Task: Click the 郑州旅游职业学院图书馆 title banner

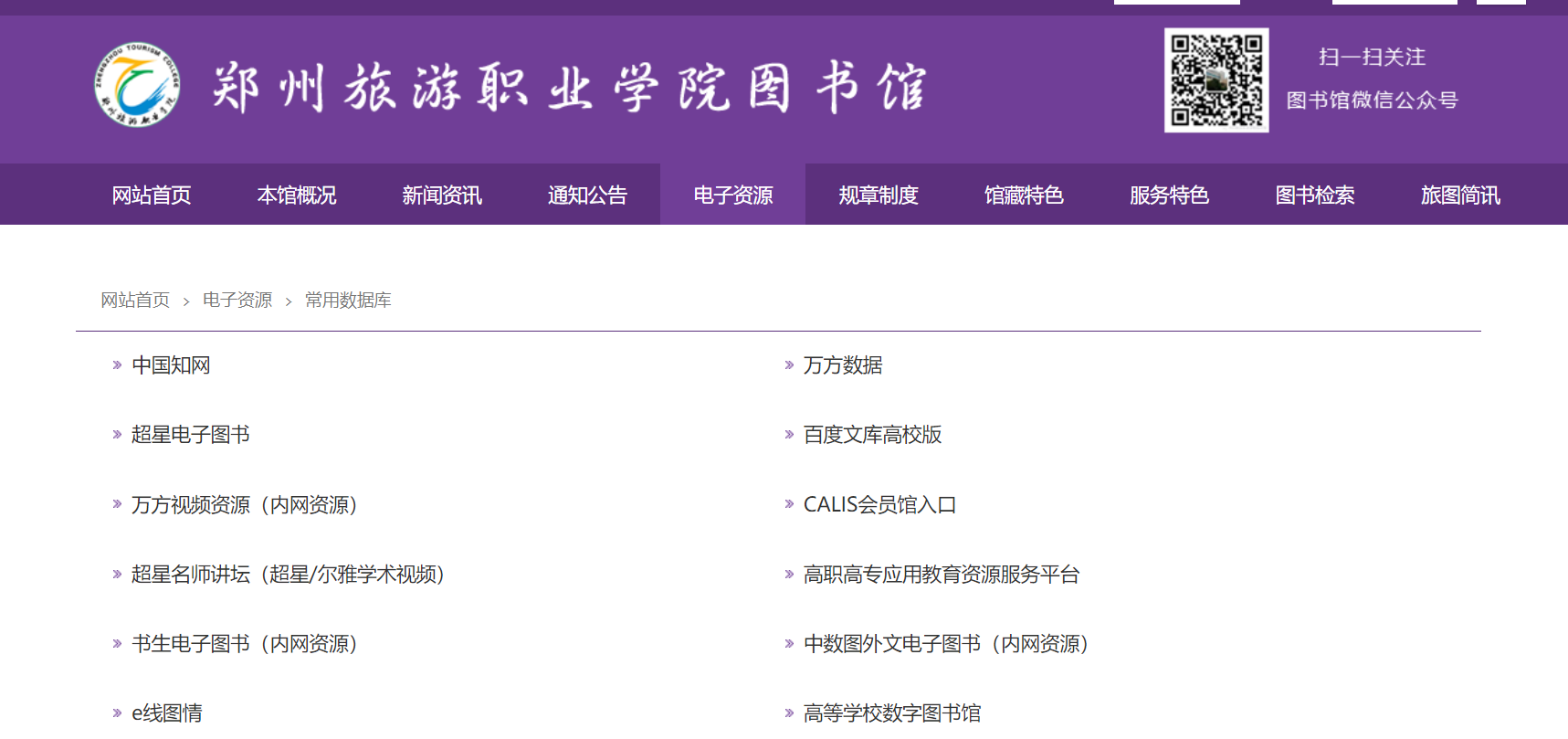Action: [570, 88]
